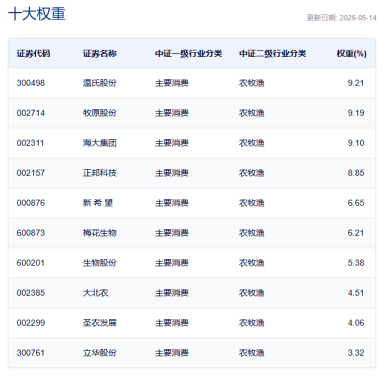The width and height of the screenshot is (384, 376).
Task: Select security code 300498
Action: (x=31, y=83)
